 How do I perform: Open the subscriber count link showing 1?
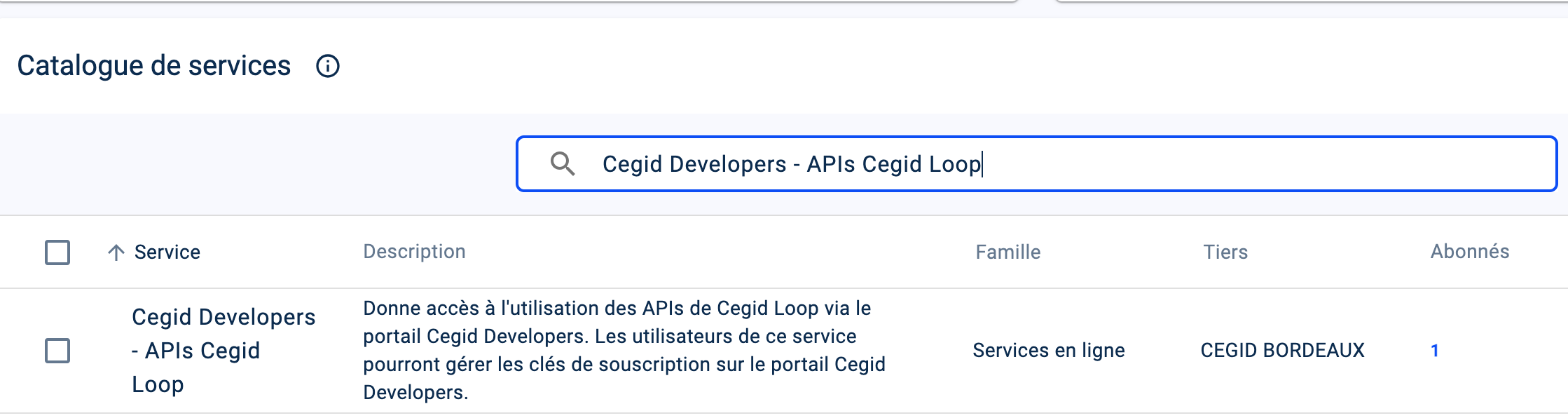(x=1434, y=351)
